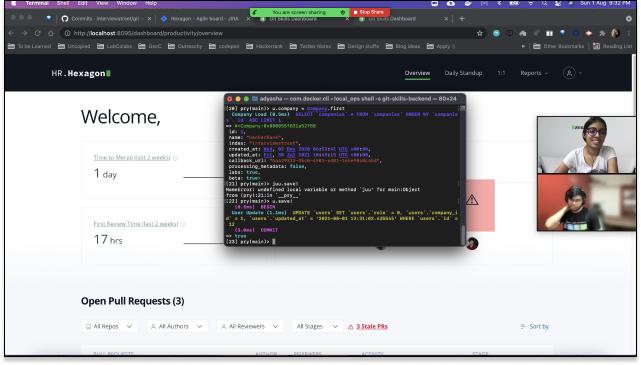Open the Design stuffs bookmarks folder
This screenshot has height=365, width=641.
coord(358,46)
